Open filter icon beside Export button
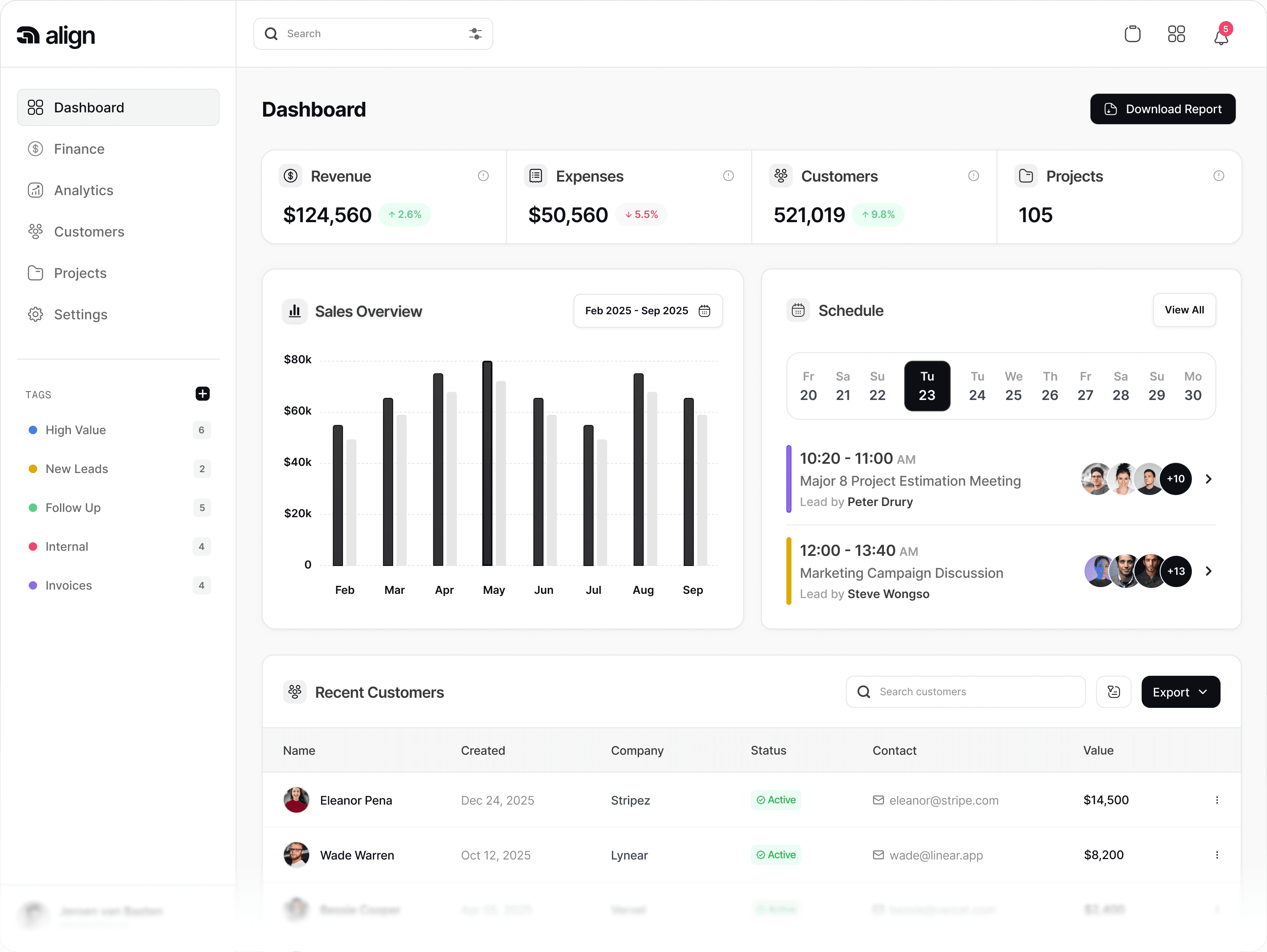This screenshot has width=1267, height=952. click(1114, 692)
